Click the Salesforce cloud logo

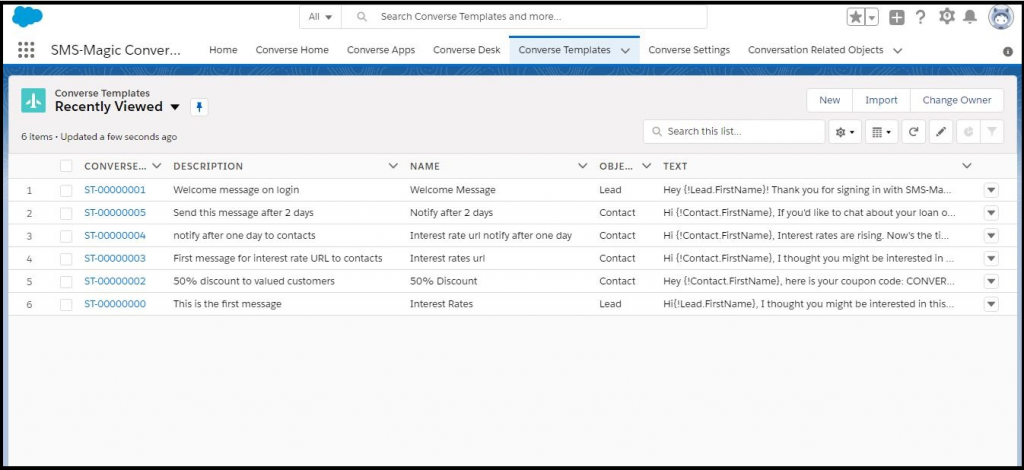tap(27, 16)
